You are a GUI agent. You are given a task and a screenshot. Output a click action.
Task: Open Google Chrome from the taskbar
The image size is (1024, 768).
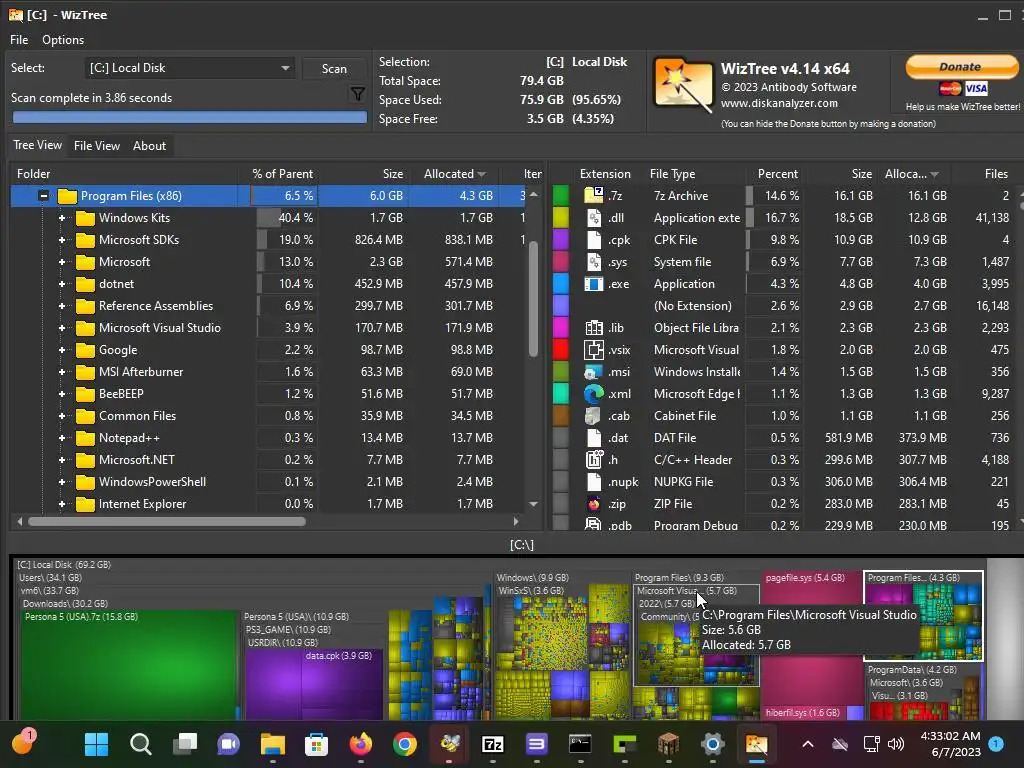click(405, 744)
